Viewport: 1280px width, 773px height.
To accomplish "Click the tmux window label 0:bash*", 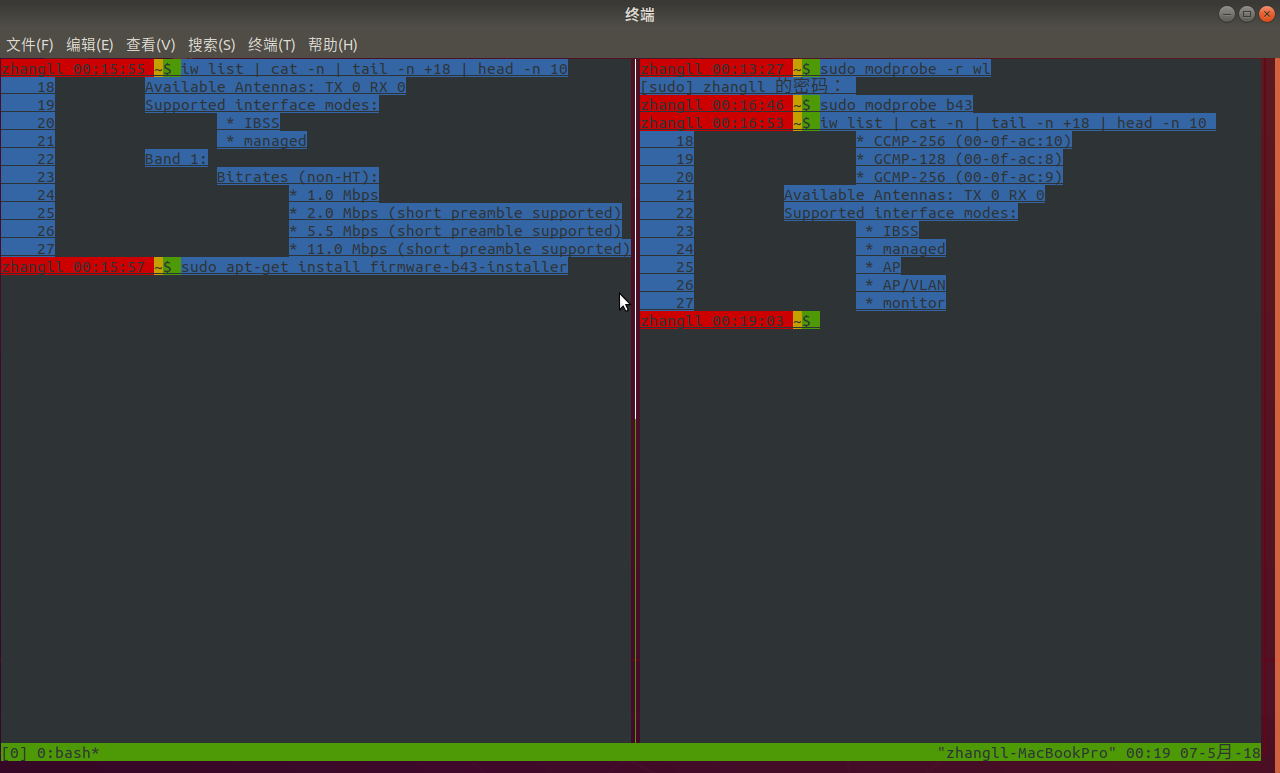I will pos(68,752).
